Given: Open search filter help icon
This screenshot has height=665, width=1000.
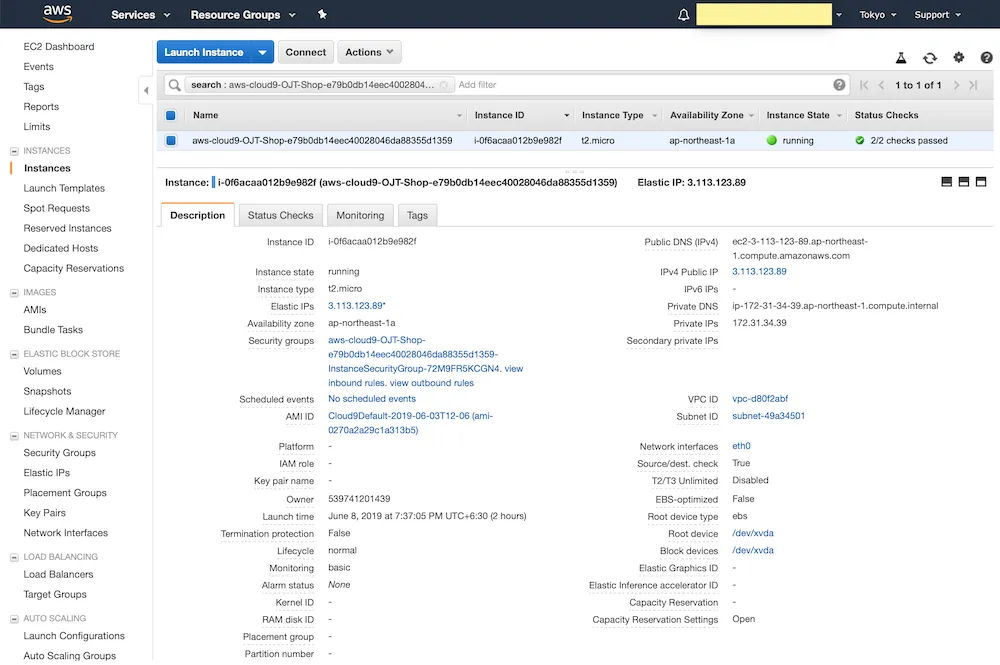Looking at the screenshot, I should [x=839, y=85].
